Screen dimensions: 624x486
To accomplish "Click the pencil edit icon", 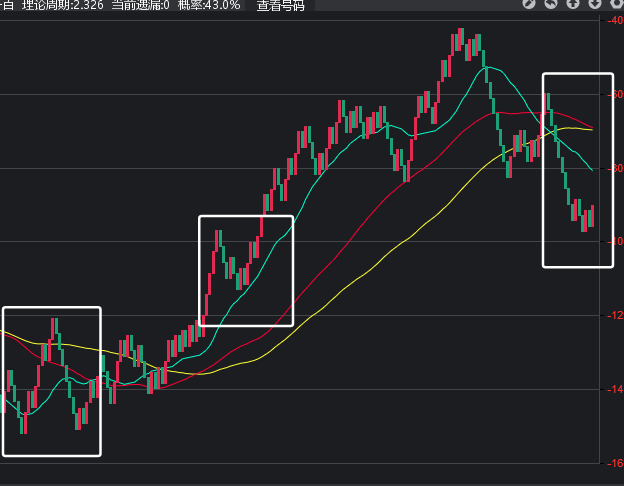I will coord(529,5).
